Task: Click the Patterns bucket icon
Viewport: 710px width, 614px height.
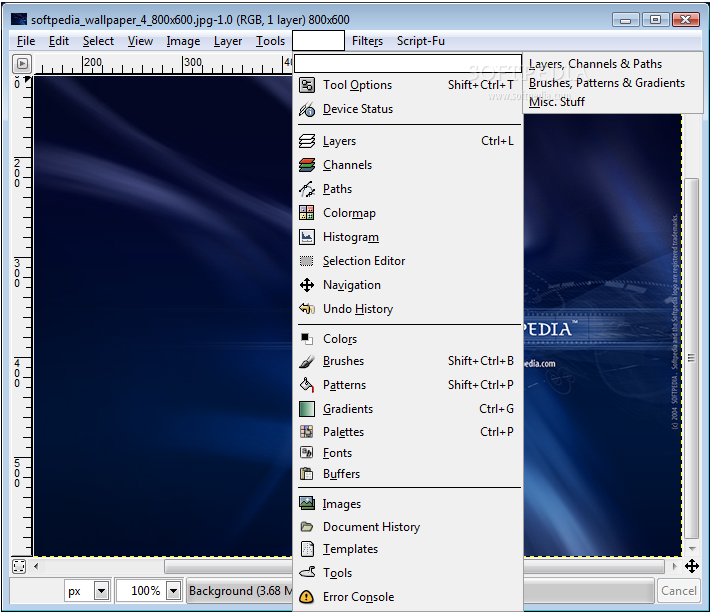Action: click(307, 385)
